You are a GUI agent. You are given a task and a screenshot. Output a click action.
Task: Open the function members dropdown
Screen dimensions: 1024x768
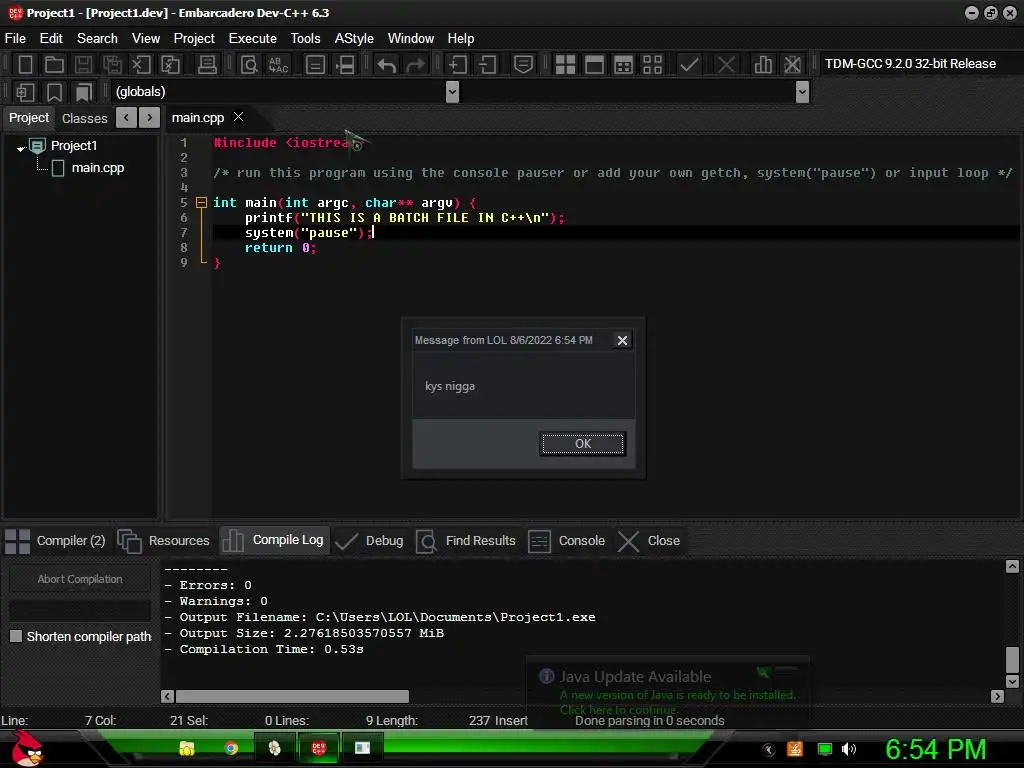[x=803, y=92]
